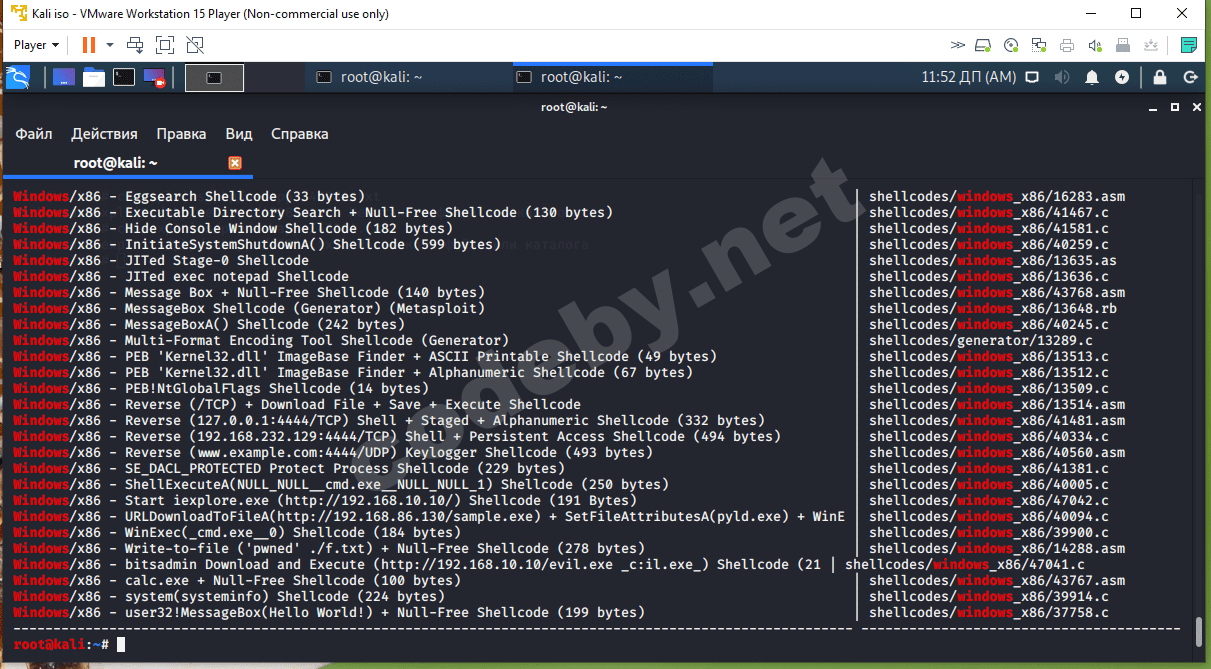Click path shellcodes/windows_x86/43768.asm
Image resolution: width=1211 pixels, height=669 pixels.
[x=997, y=292]
